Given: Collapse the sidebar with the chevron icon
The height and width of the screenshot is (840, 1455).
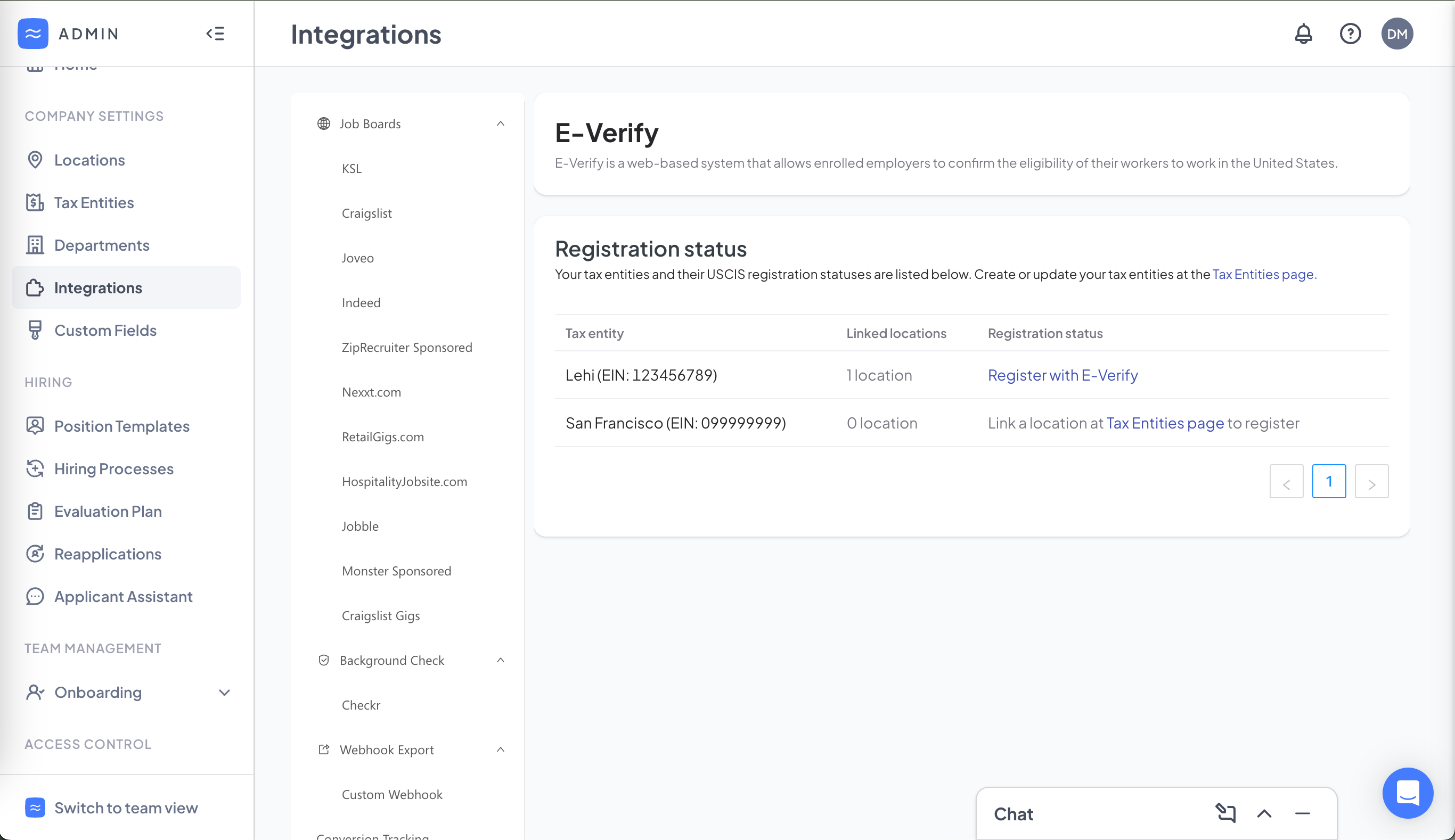Looking at the screenshot, I should point(216,34).
